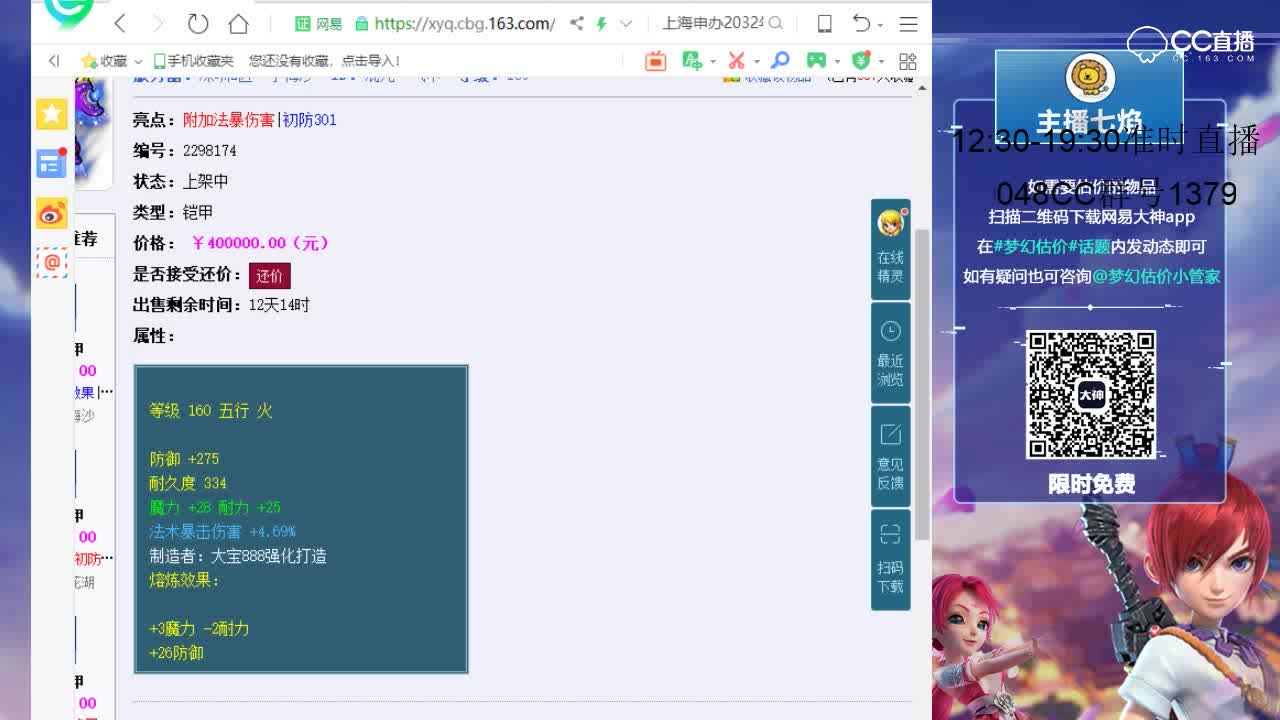Click the 等级 160 五行 火 line
Screen dimensions: 1280x720
211,411
